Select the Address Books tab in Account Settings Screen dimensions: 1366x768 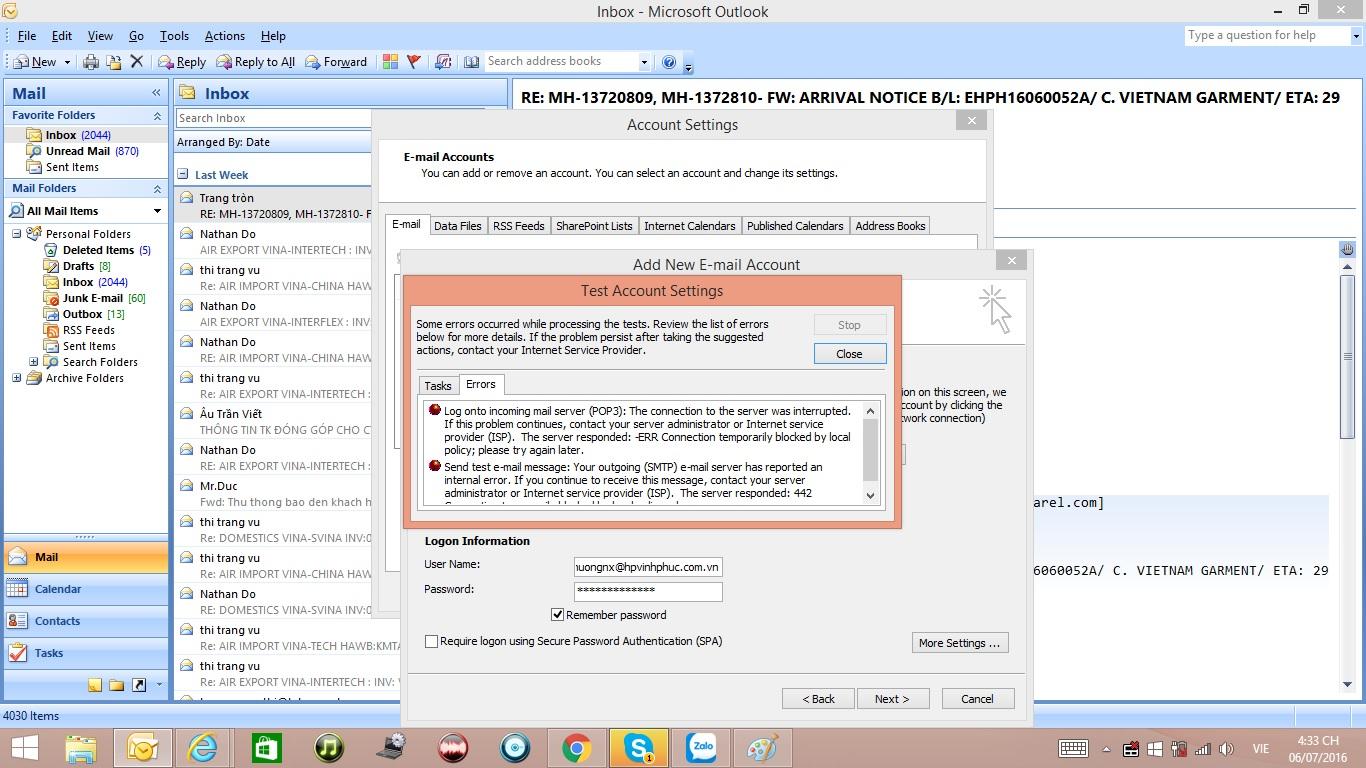(890, 226)
